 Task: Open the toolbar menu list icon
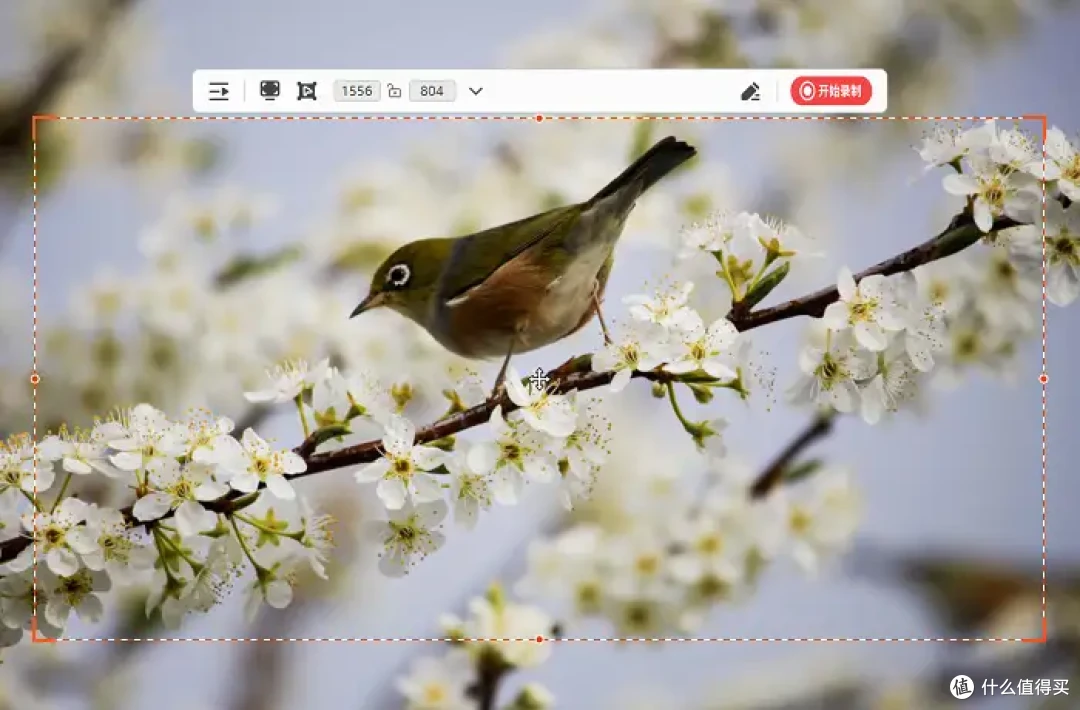pyautogui.click(x=218, y=91)
